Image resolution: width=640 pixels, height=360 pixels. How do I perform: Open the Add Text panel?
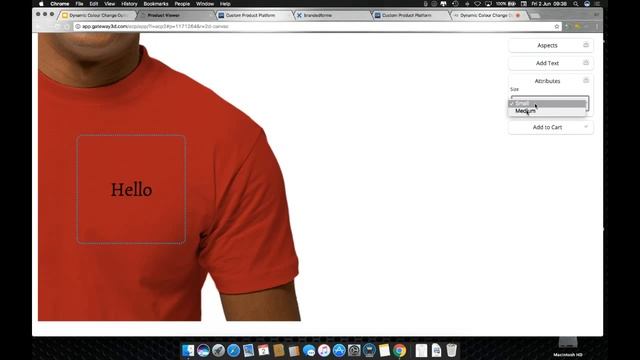550,63
